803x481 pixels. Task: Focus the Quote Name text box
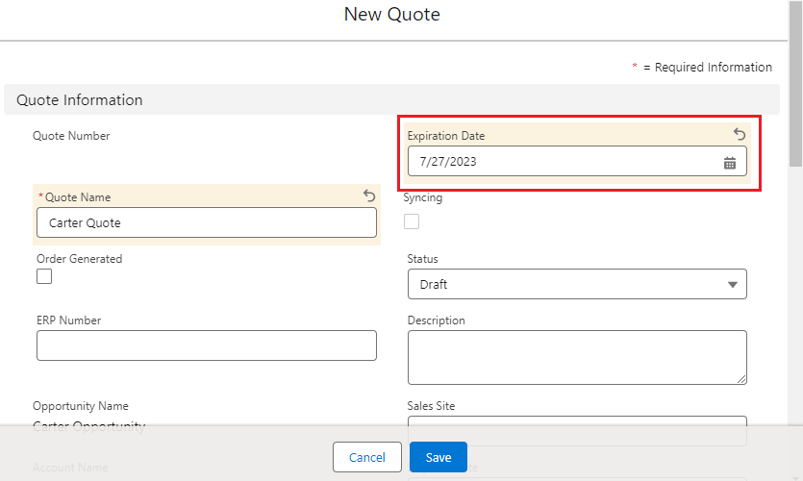pyautogui.click(x=206, y=222)
